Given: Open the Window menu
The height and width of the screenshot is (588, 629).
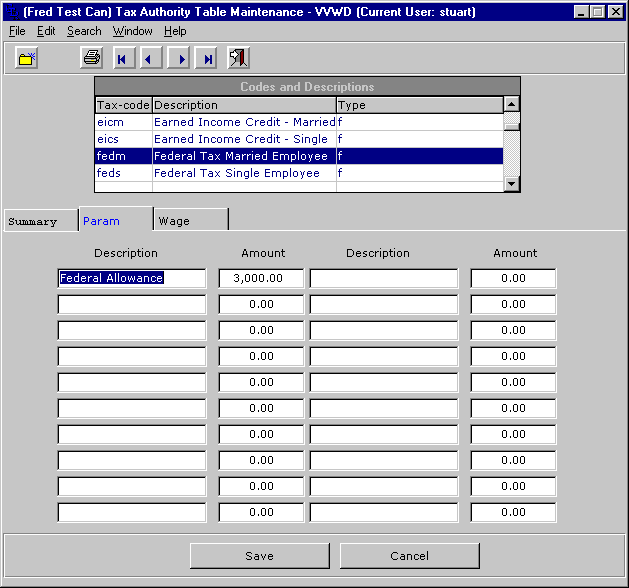Looking at the screenshot, I should click(x=132, y=31).
